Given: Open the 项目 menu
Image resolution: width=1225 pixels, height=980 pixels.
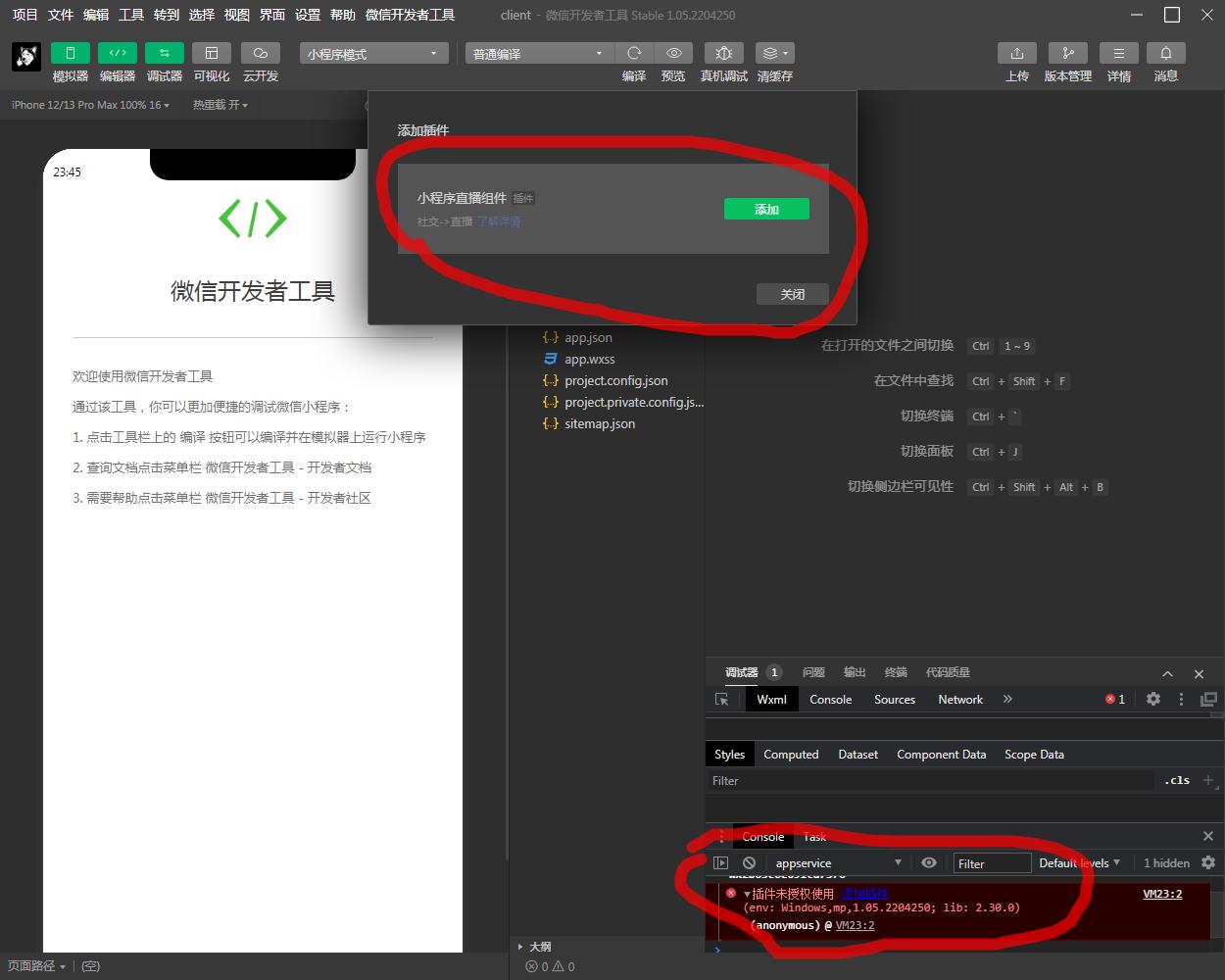Looking at the screenshot, I should [x=25, y=15].
